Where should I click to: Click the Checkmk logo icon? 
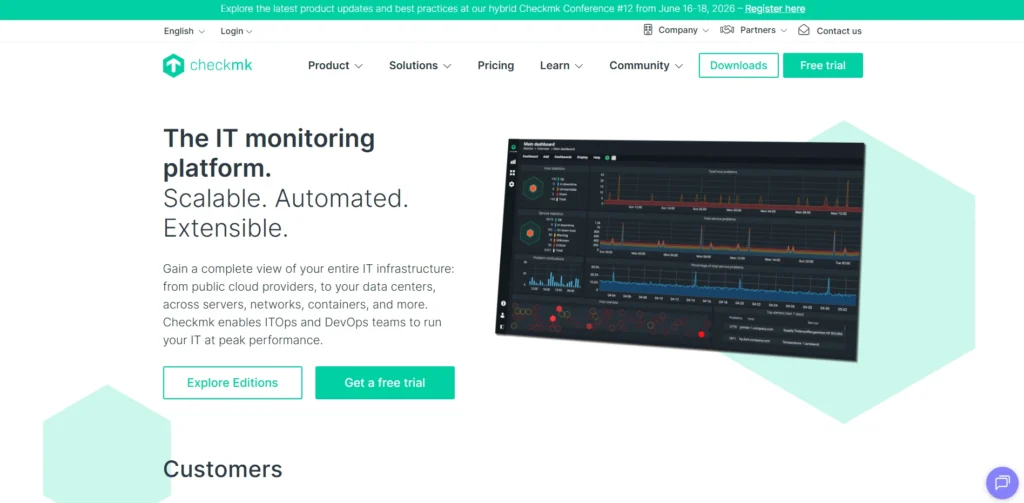[173, 65]
